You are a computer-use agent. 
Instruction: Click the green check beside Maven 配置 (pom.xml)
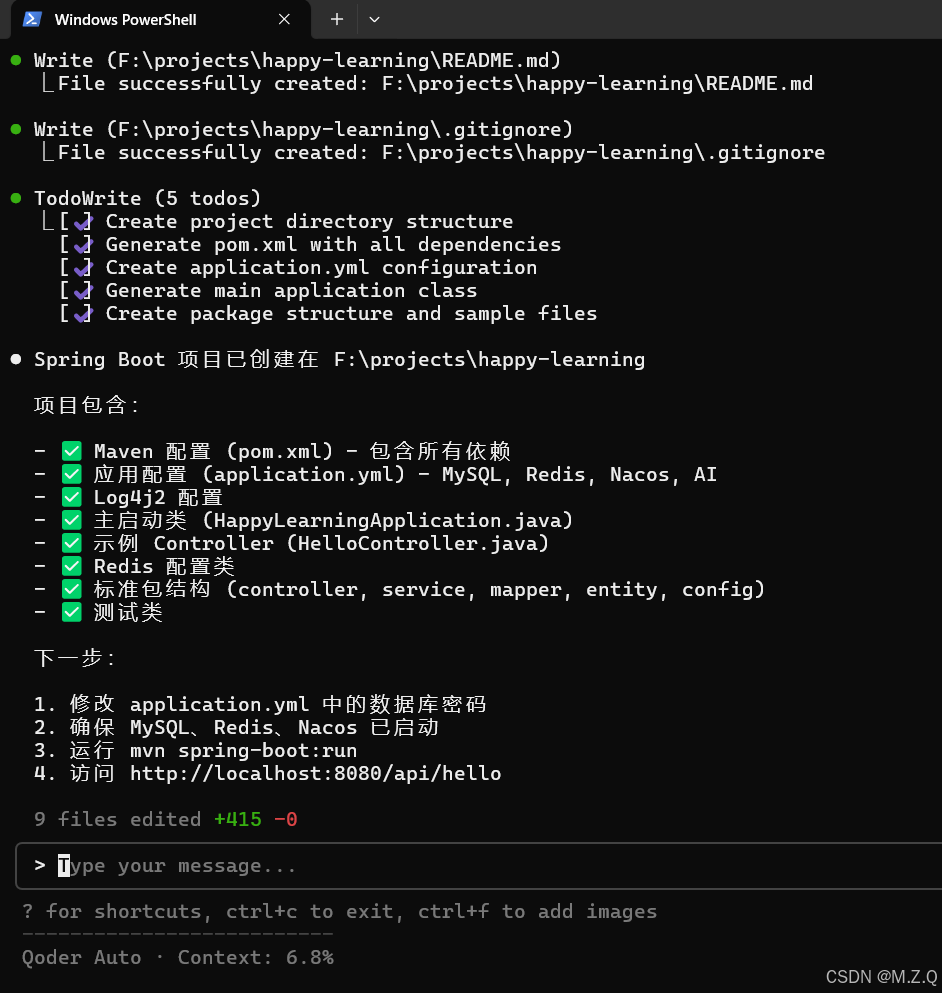pyautogui.click(x=71, y=450)
